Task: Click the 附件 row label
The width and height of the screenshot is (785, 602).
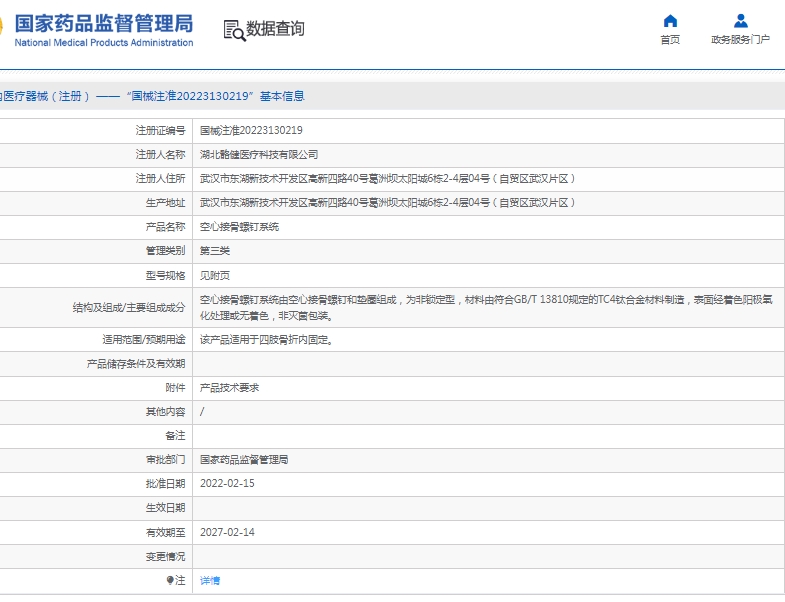Action: pos(175,388)
